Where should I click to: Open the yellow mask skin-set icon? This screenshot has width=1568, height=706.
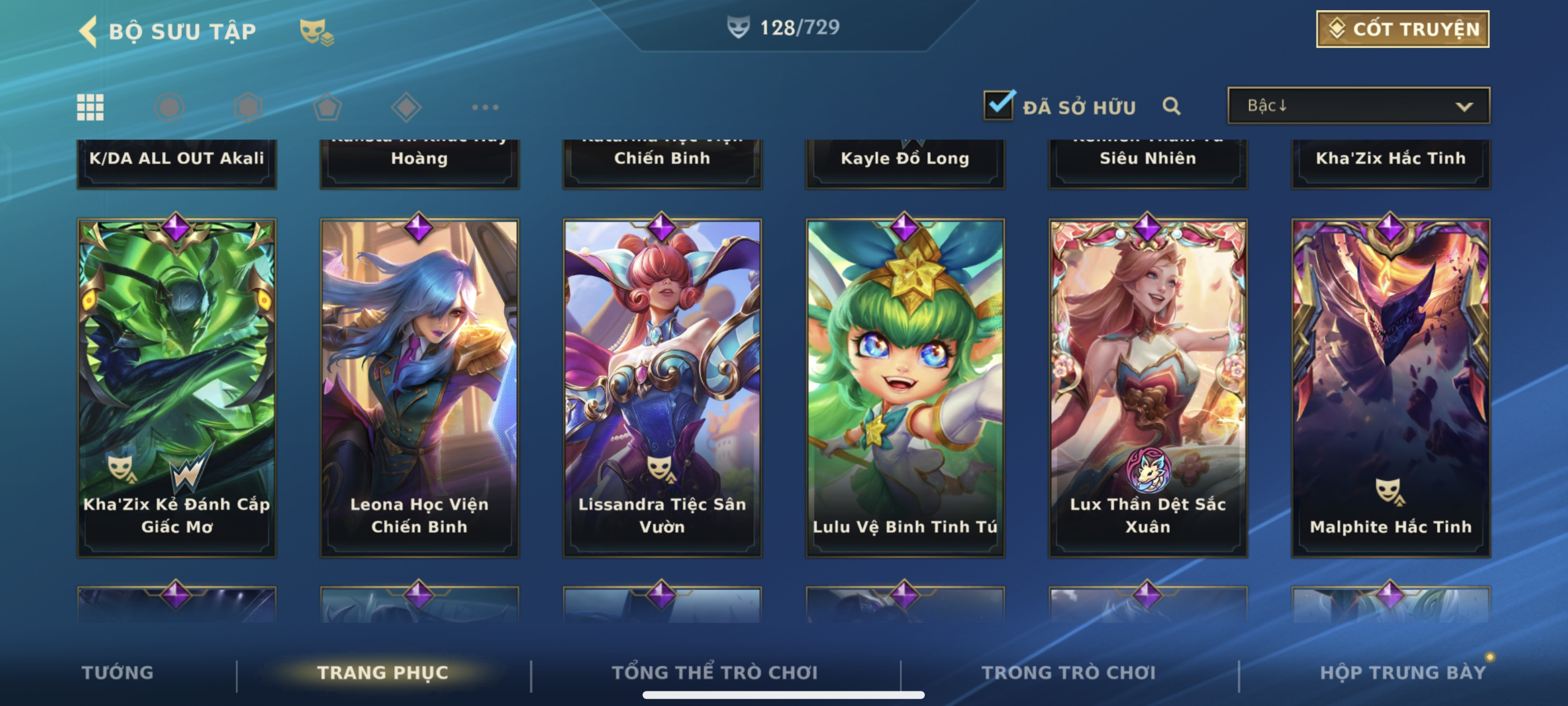(x=316, y=32)
